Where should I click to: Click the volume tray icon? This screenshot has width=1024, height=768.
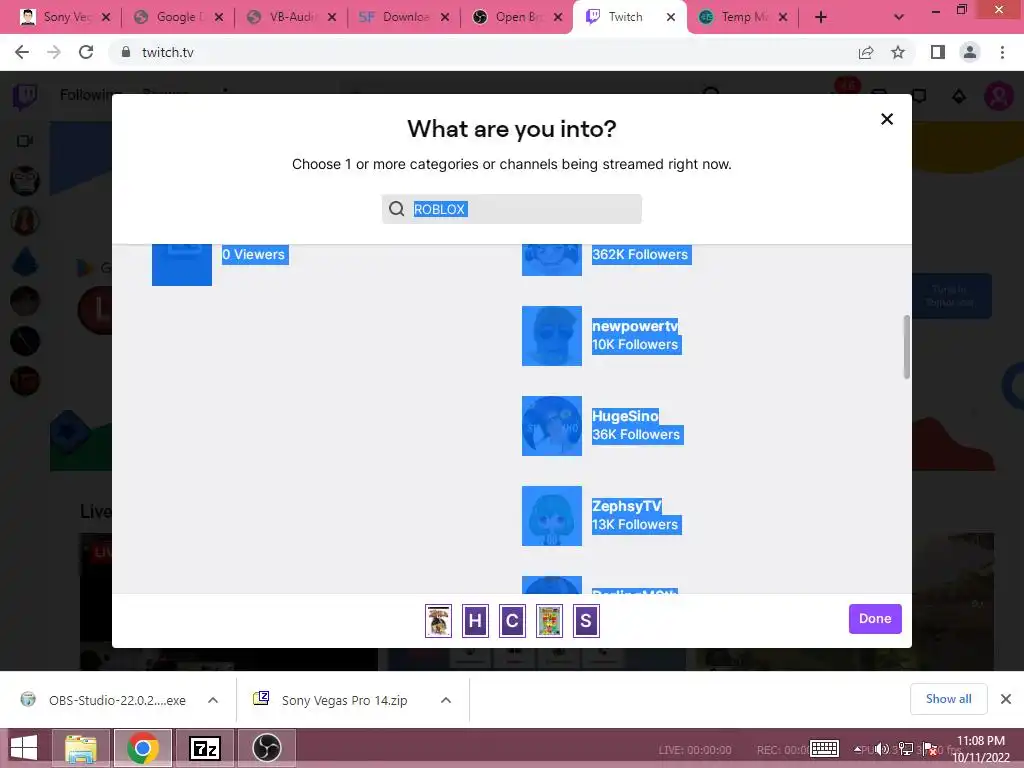(x=881, y=749)
